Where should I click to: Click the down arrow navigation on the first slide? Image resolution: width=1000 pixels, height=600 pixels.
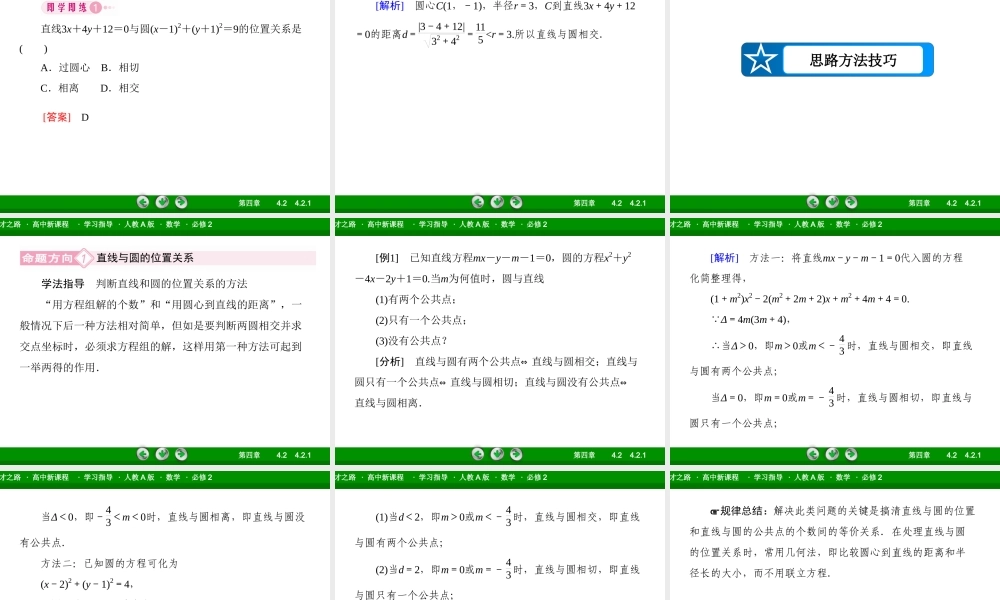coord(162,203)
